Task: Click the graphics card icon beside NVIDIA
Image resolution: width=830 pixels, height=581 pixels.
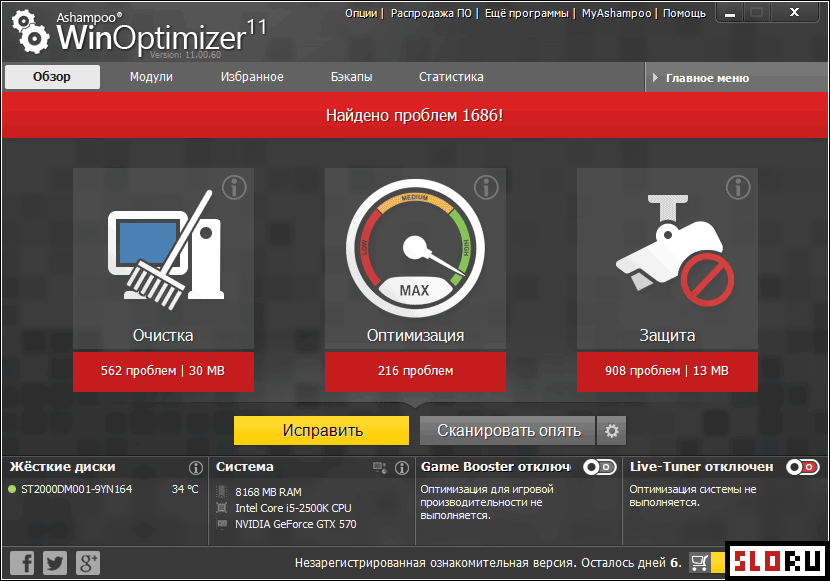Action: pyautogui.click(x=222, y=524)
